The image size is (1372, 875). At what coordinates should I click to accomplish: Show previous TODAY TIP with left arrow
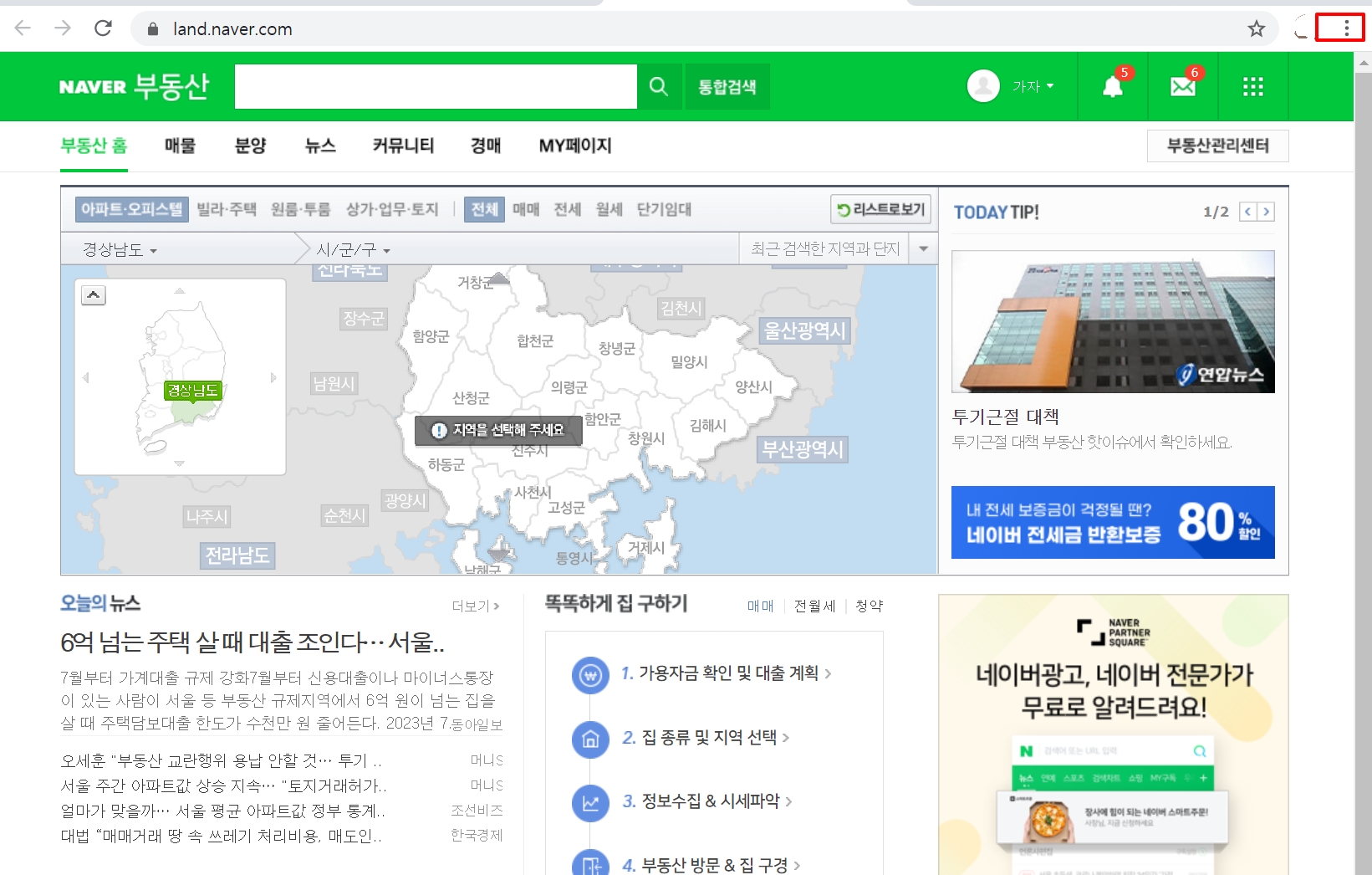tap(1247, 212)
